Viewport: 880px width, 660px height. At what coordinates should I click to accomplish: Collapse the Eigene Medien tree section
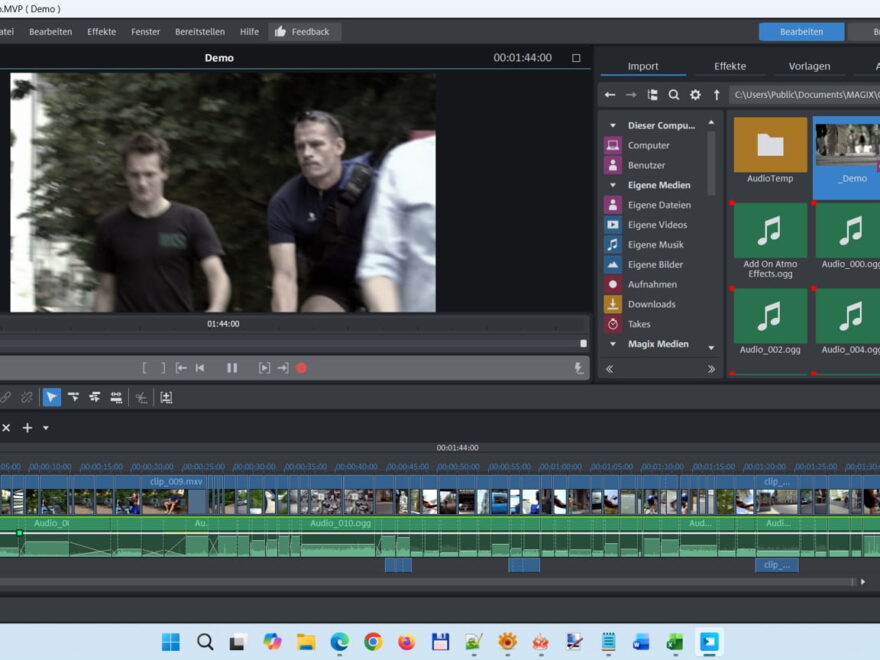(x=611, y=184)
